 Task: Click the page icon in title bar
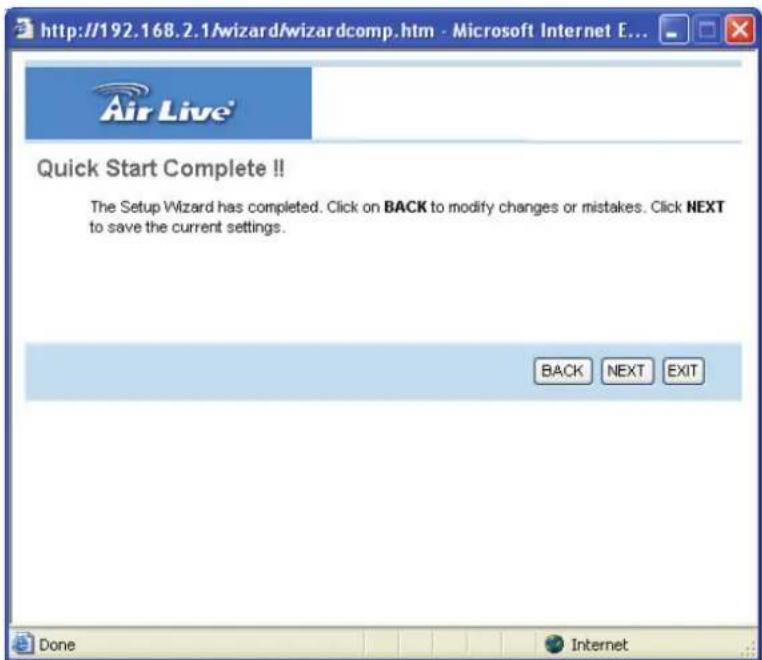coord(23,29)
